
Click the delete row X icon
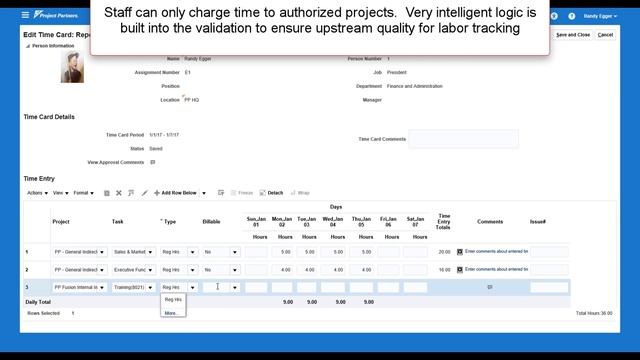point(119,193)
